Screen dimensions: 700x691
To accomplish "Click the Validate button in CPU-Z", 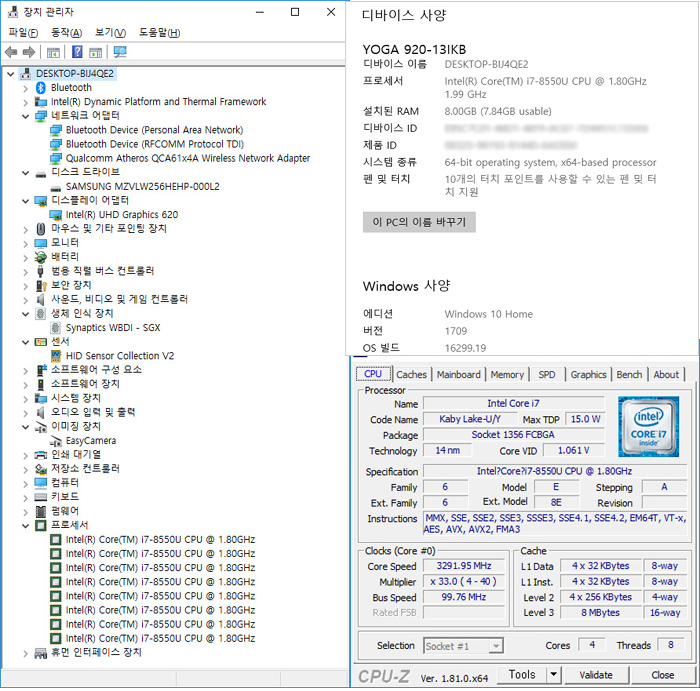I will click(x=596, y=675).
